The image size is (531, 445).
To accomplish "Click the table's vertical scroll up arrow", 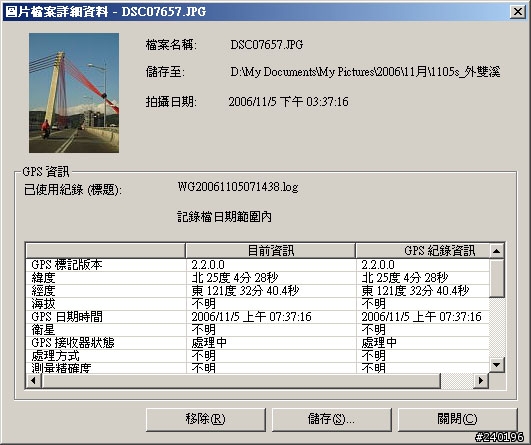I will pos(497,251).
